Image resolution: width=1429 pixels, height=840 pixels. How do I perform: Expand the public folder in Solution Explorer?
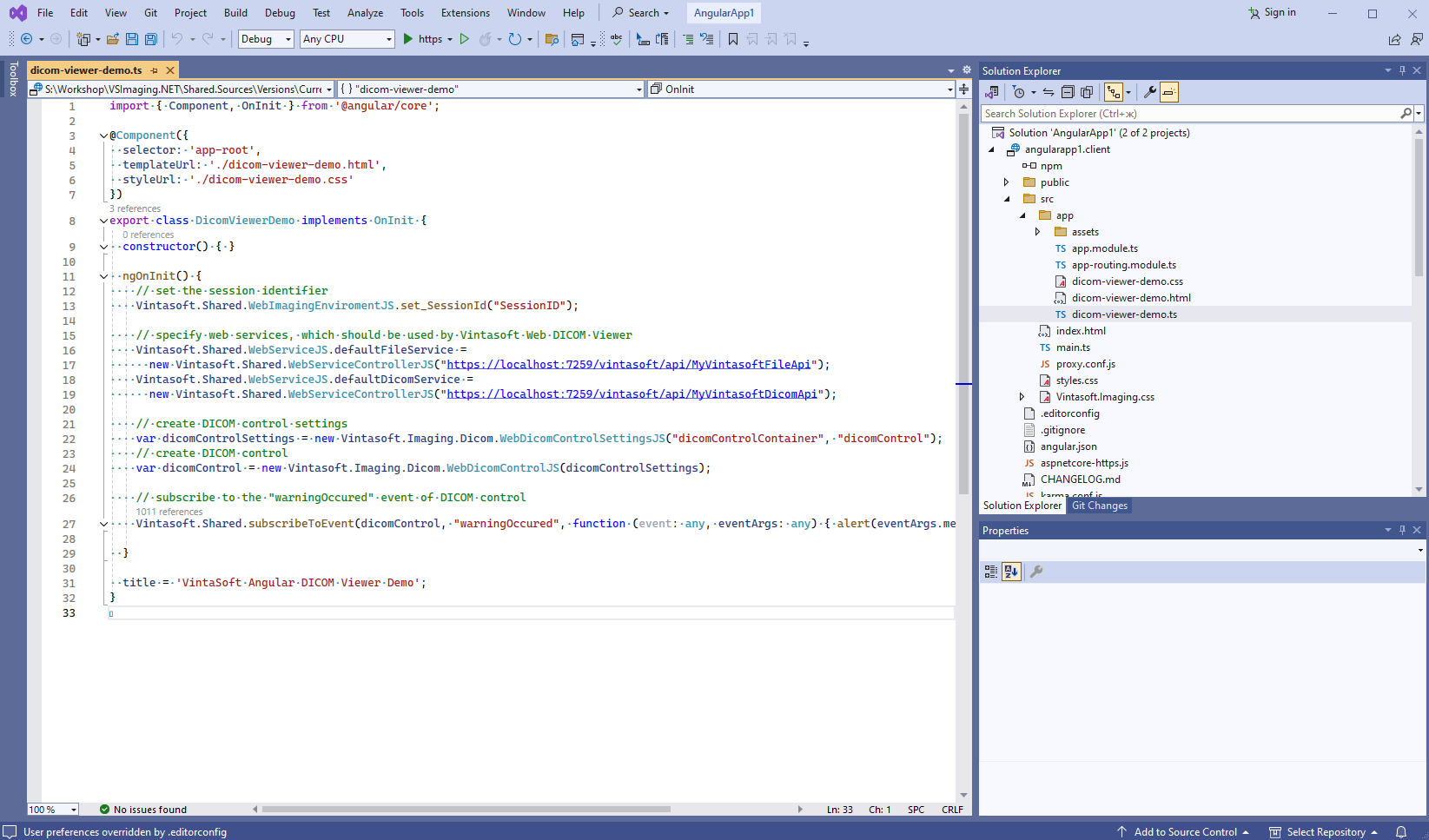[x=1007, y=182]
